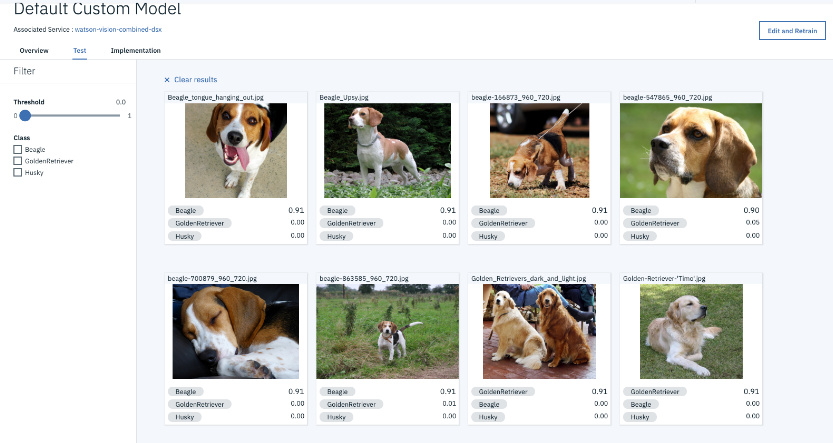This screenshot has height=443, width=833.
Task: Open the Implementation tab
Action: [x=135, y=50]
